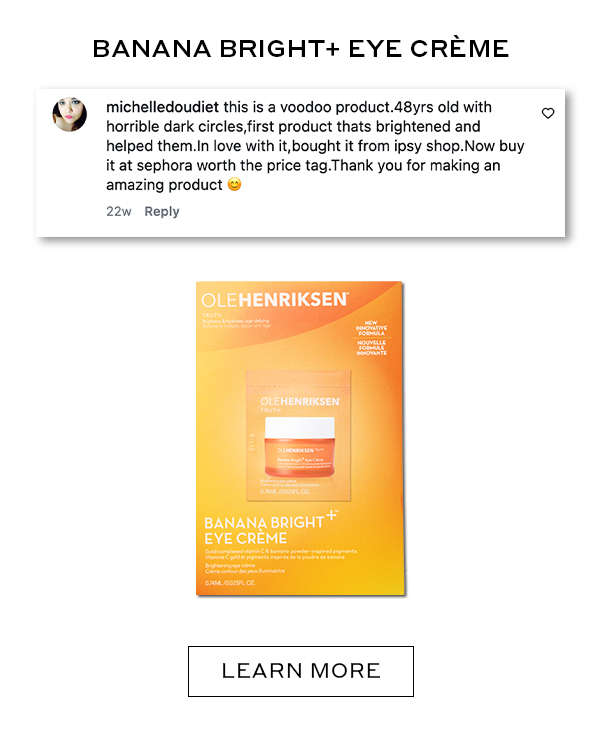Viewport: 600px width, 746px height.
Task: Click the 'Banana Bright Eye Crème' text on packaging
Action: pyautogui.click(x=264, y=530)
